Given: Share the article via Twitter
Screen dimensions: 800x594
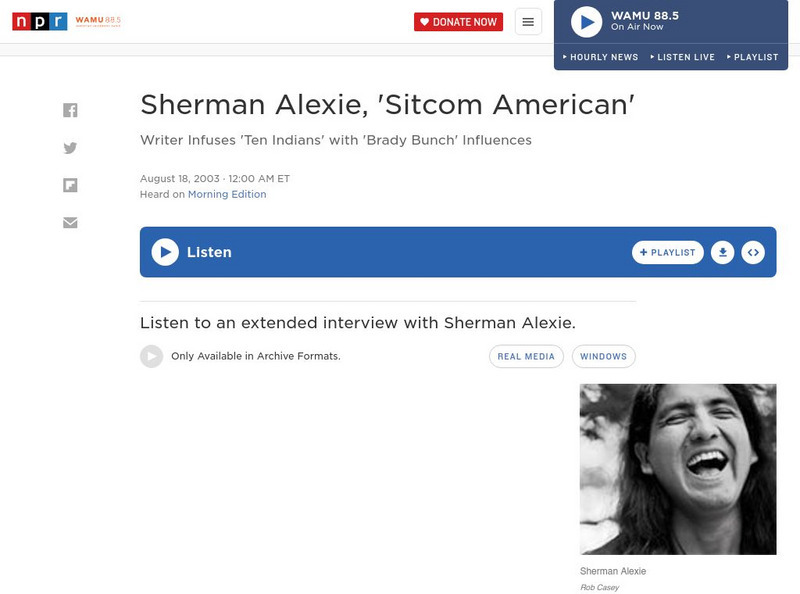Looking at the screenshot, I should point(70,146).
